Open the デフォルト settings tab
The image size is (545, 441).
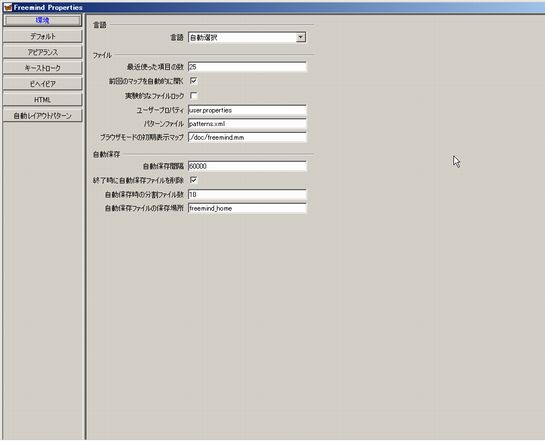point(42,36)
